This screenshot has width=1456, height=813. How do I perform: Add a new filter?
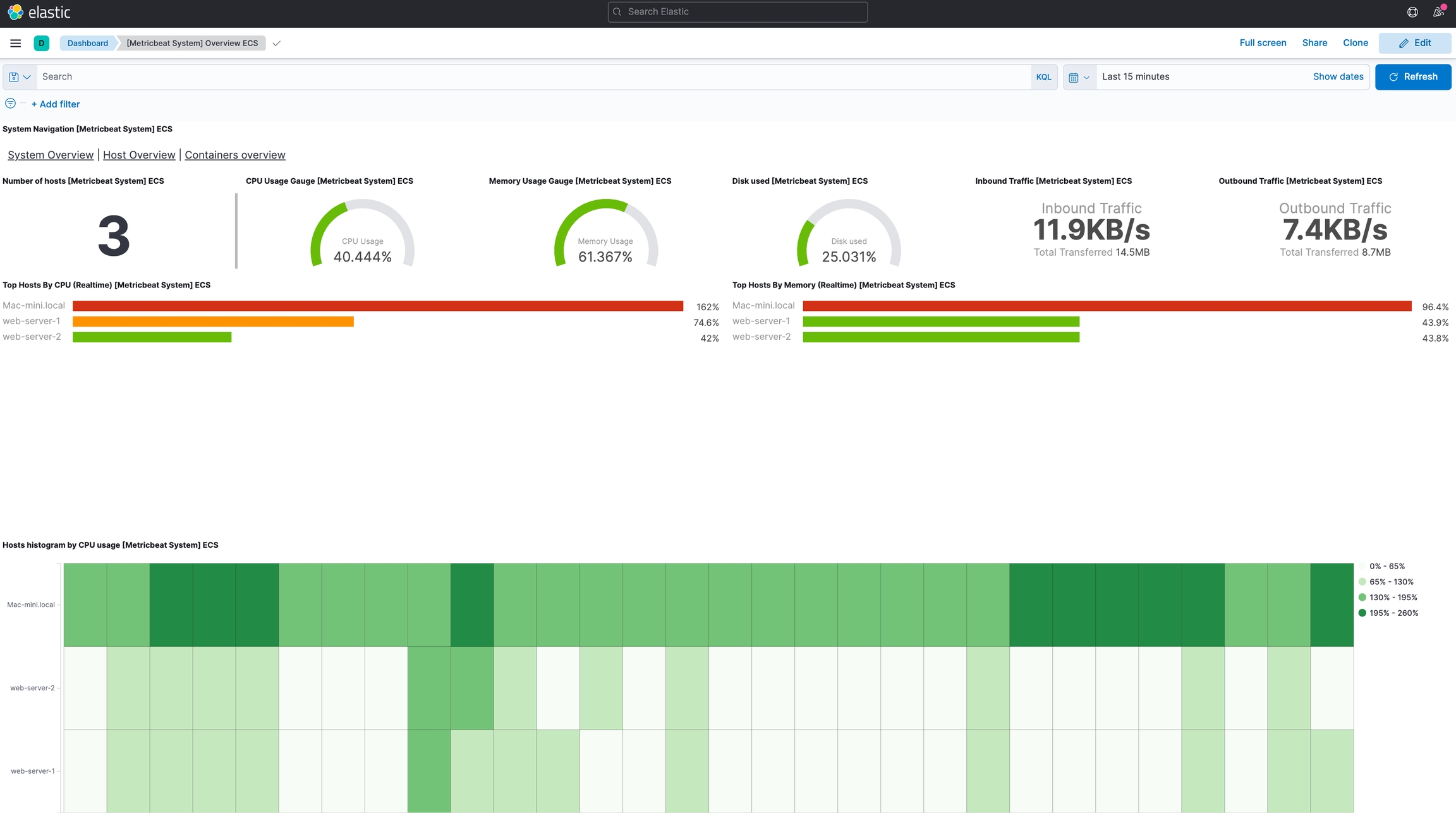[x=56, y=104]
